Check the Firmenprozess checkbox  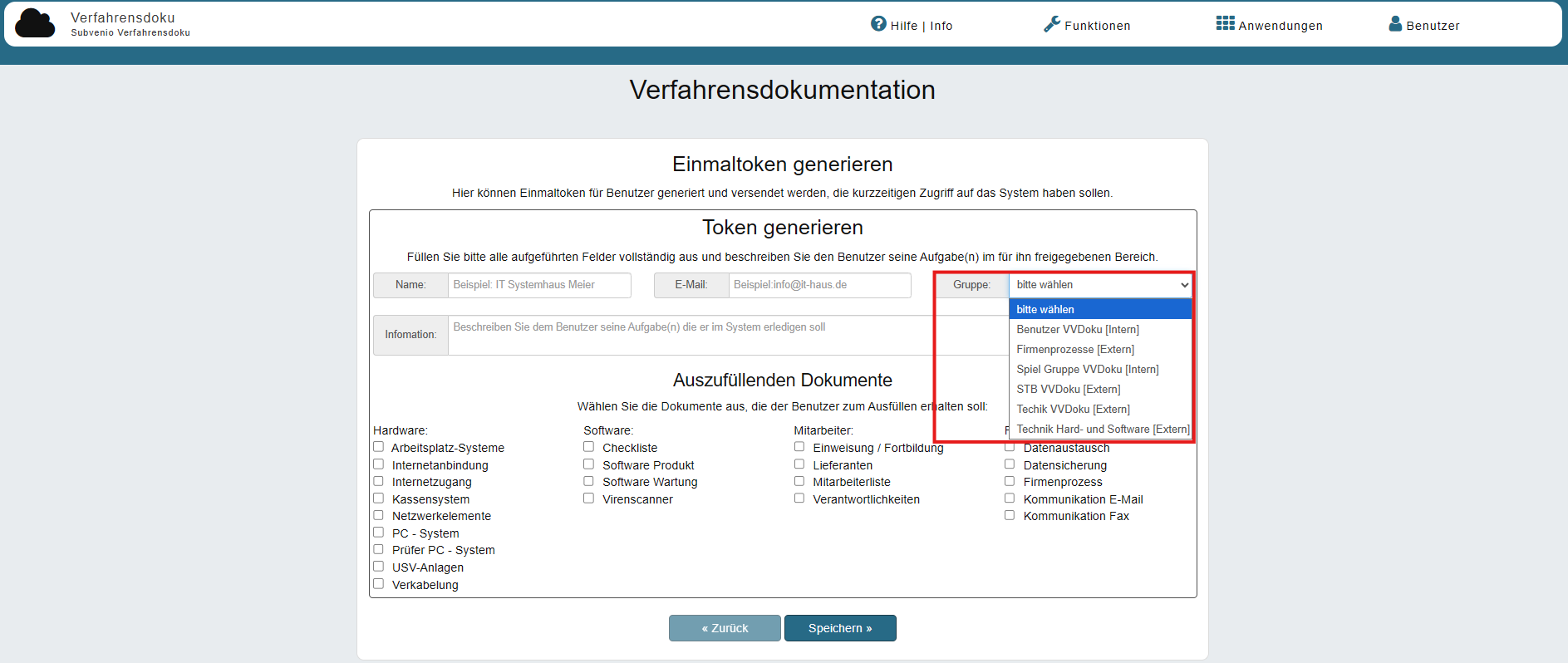(1010, 481)
